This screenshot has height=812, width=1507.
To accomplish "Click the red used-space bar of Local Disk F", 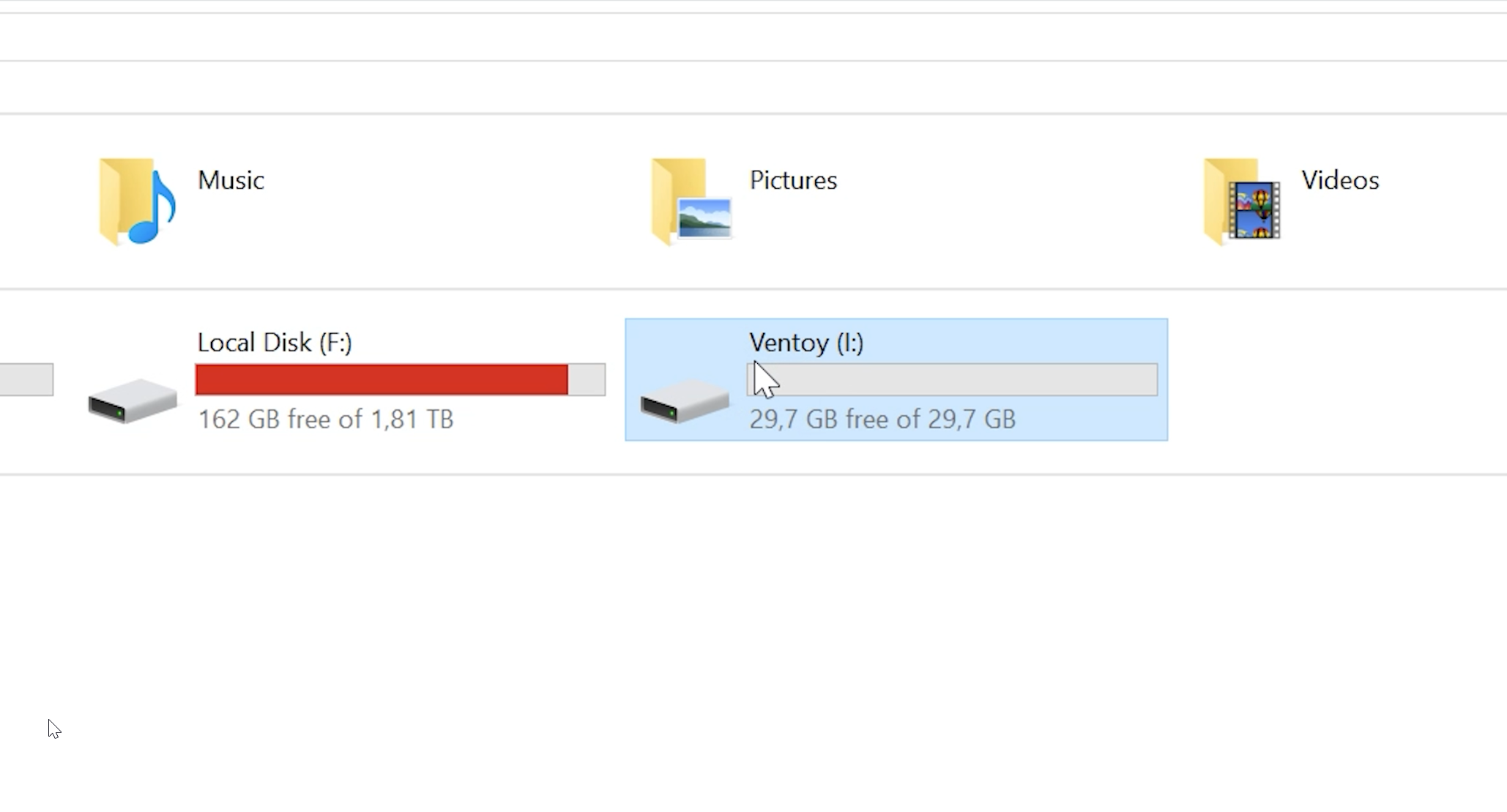I will coord(381,379).
